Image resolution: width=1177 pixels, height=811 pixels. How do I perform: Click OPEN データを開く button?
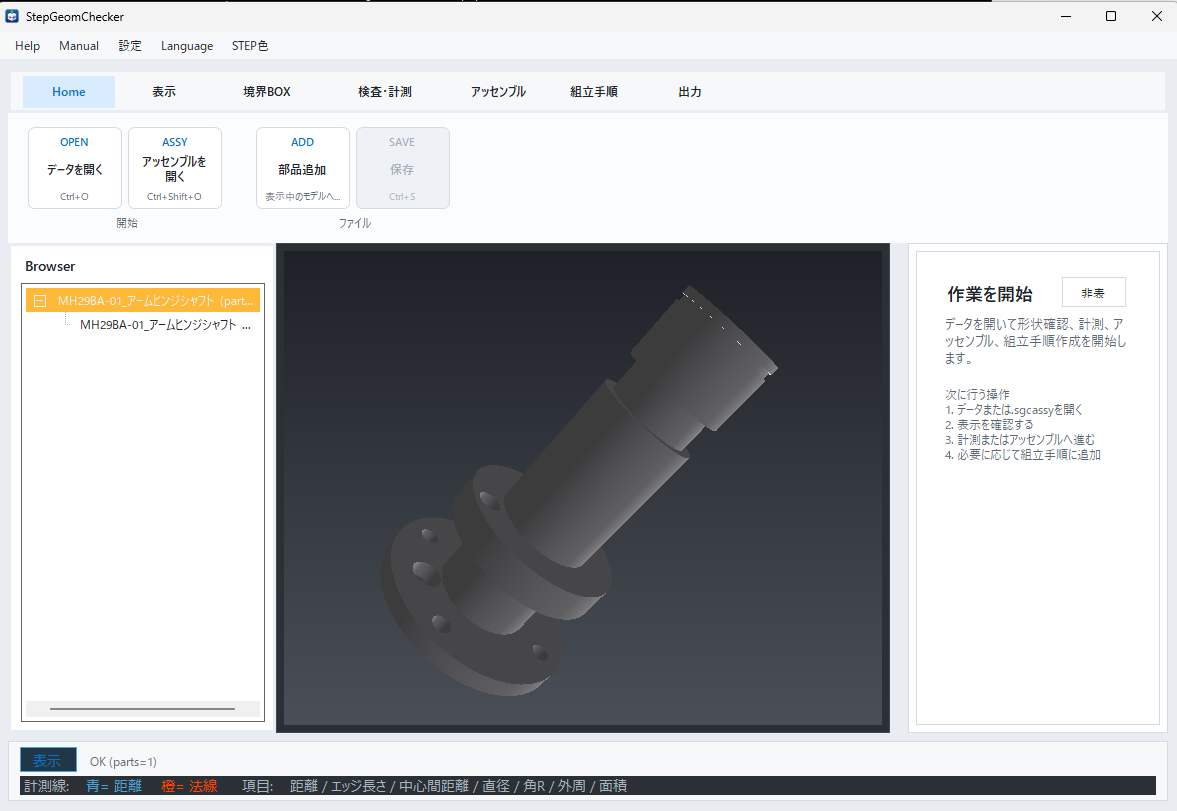[75, 168]
